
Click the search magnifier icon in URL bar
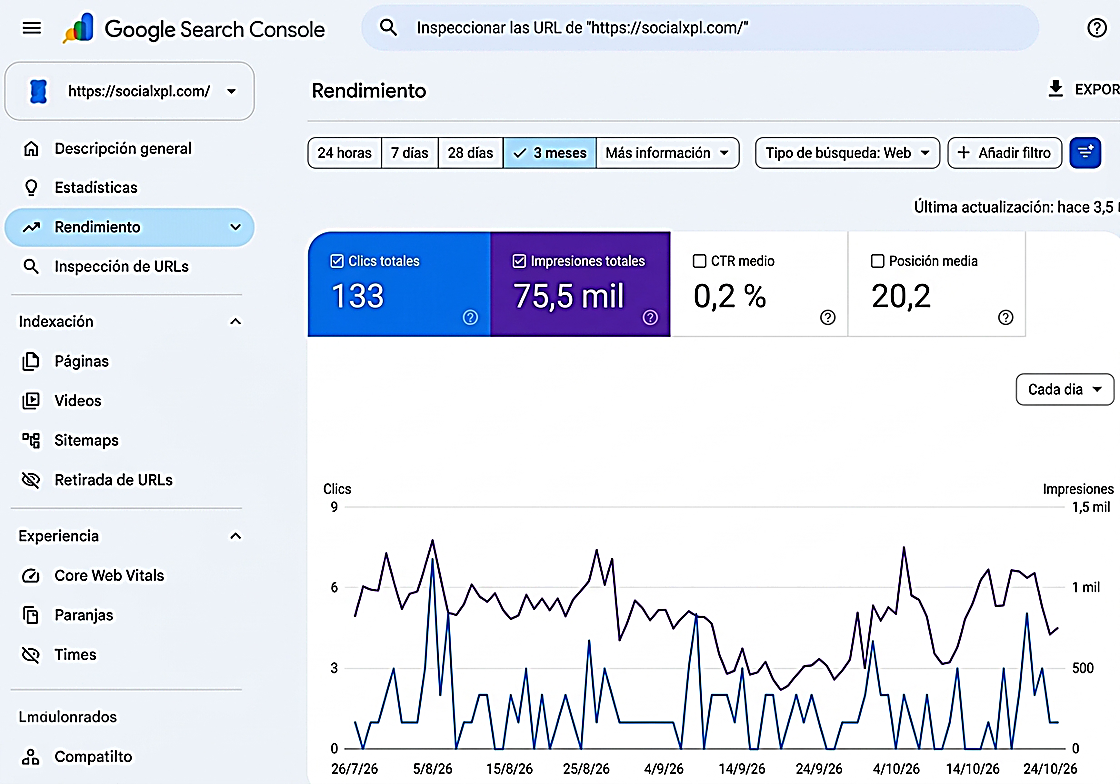pyautogui.click(x=388, y=28)
